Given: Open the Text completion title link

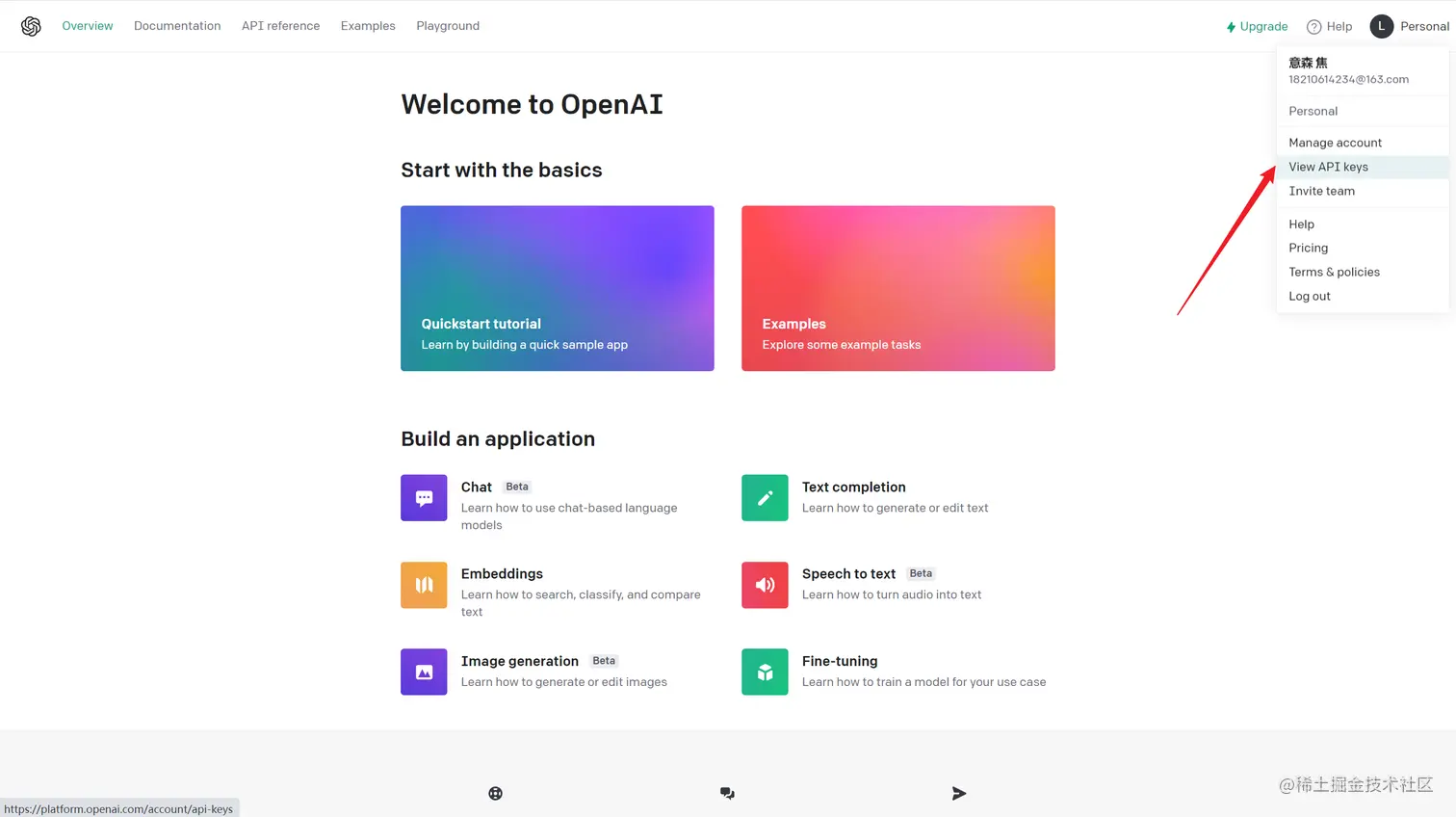Looking at the screenshot, I should click(854, 487).
